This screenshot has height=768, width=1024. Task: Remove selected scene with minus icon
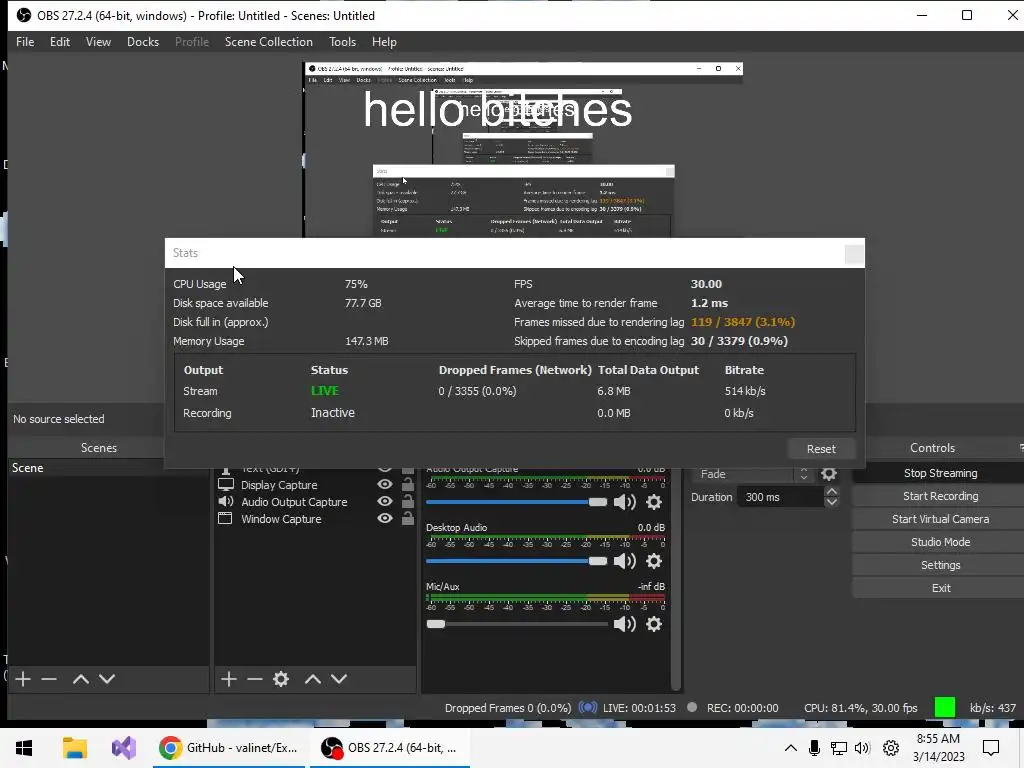pos(49,679)
